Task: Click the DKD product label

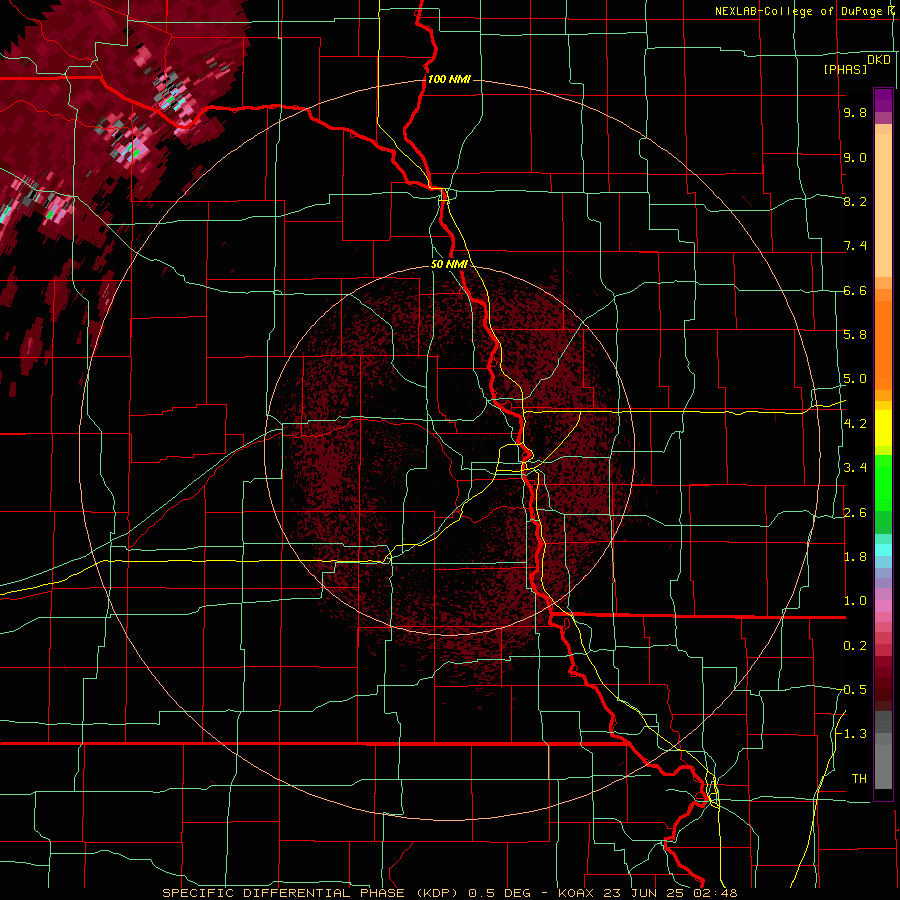Action: click(x=879, y=60)
